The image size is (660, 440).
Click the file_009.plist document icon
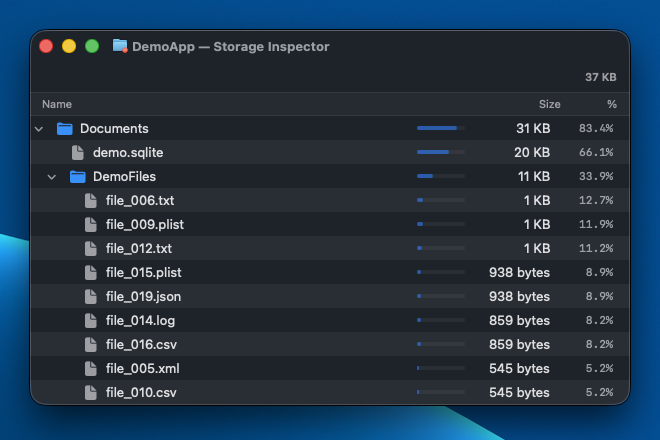tap(90, 225)
